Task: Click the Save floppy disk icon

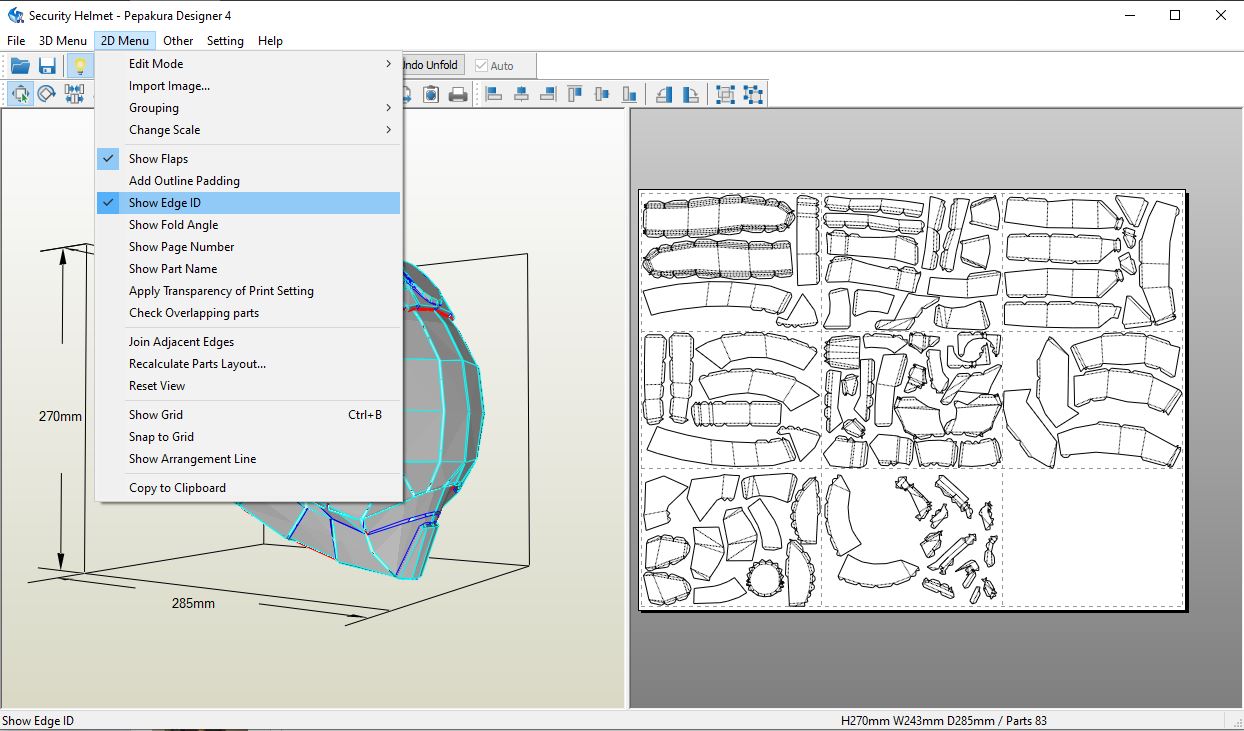Action: 47,66
